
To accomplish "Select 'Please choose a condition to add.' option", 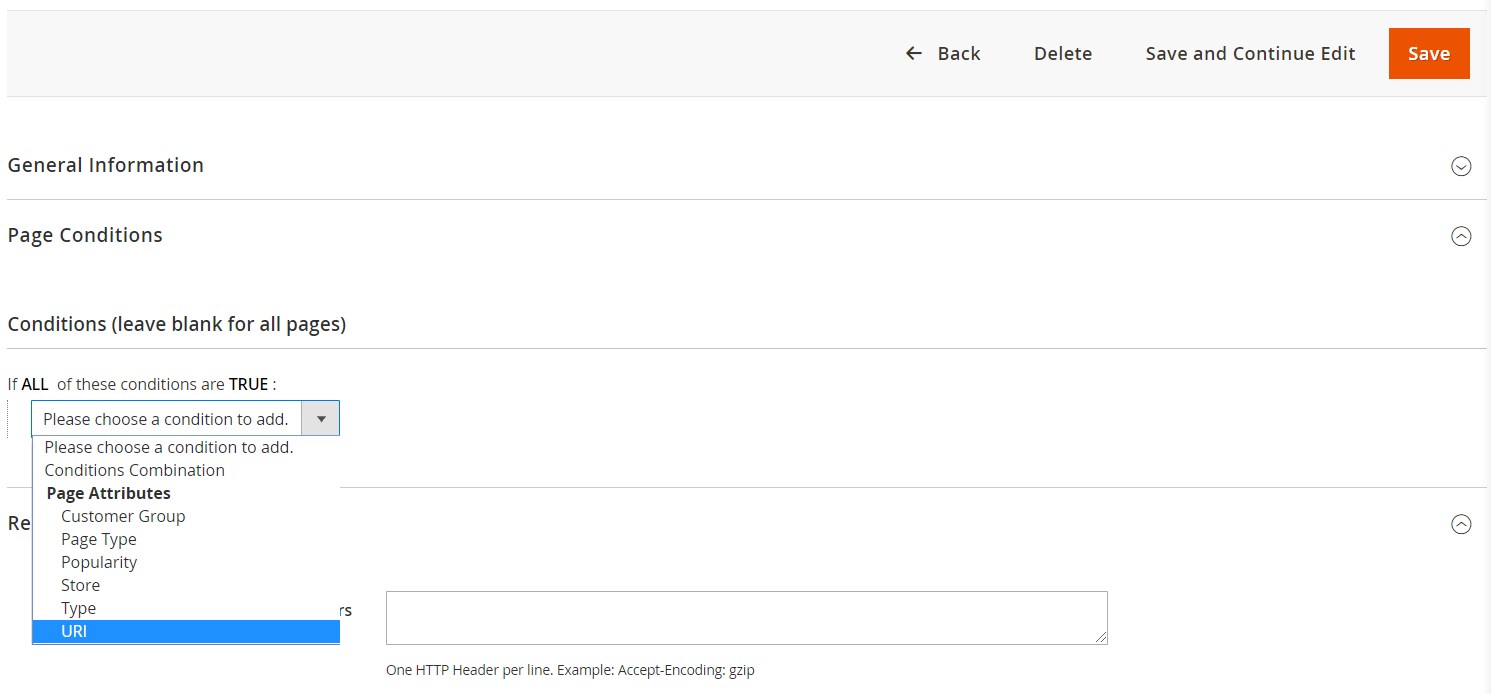I will (x=168, y=447).
